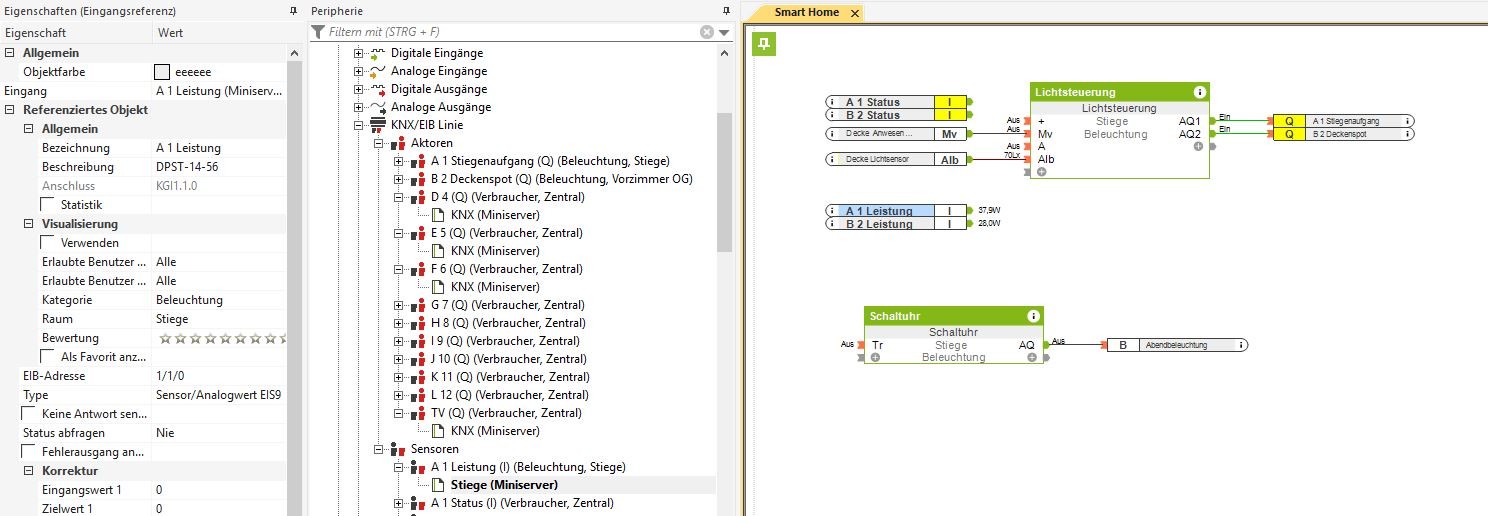Click the plus icon below AQ2 in Lichtsteuerung
Screen dimensions: 1488x516
click(x=1197, y=146)
